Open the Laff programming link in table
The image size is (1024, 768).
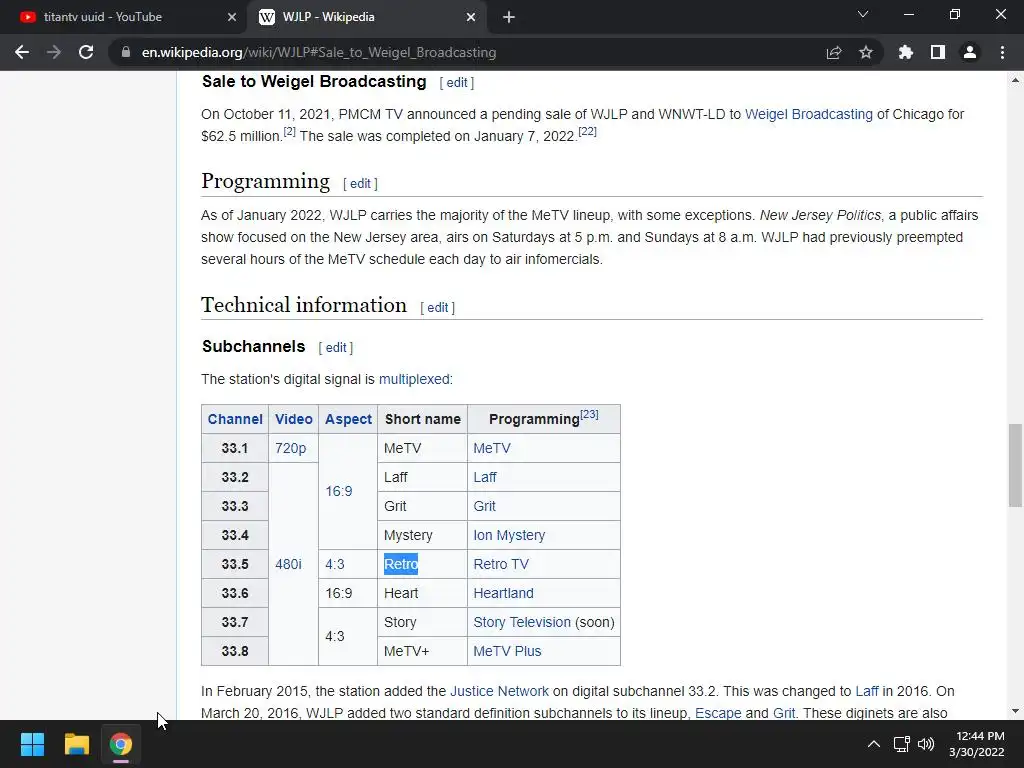click(485, 477)
